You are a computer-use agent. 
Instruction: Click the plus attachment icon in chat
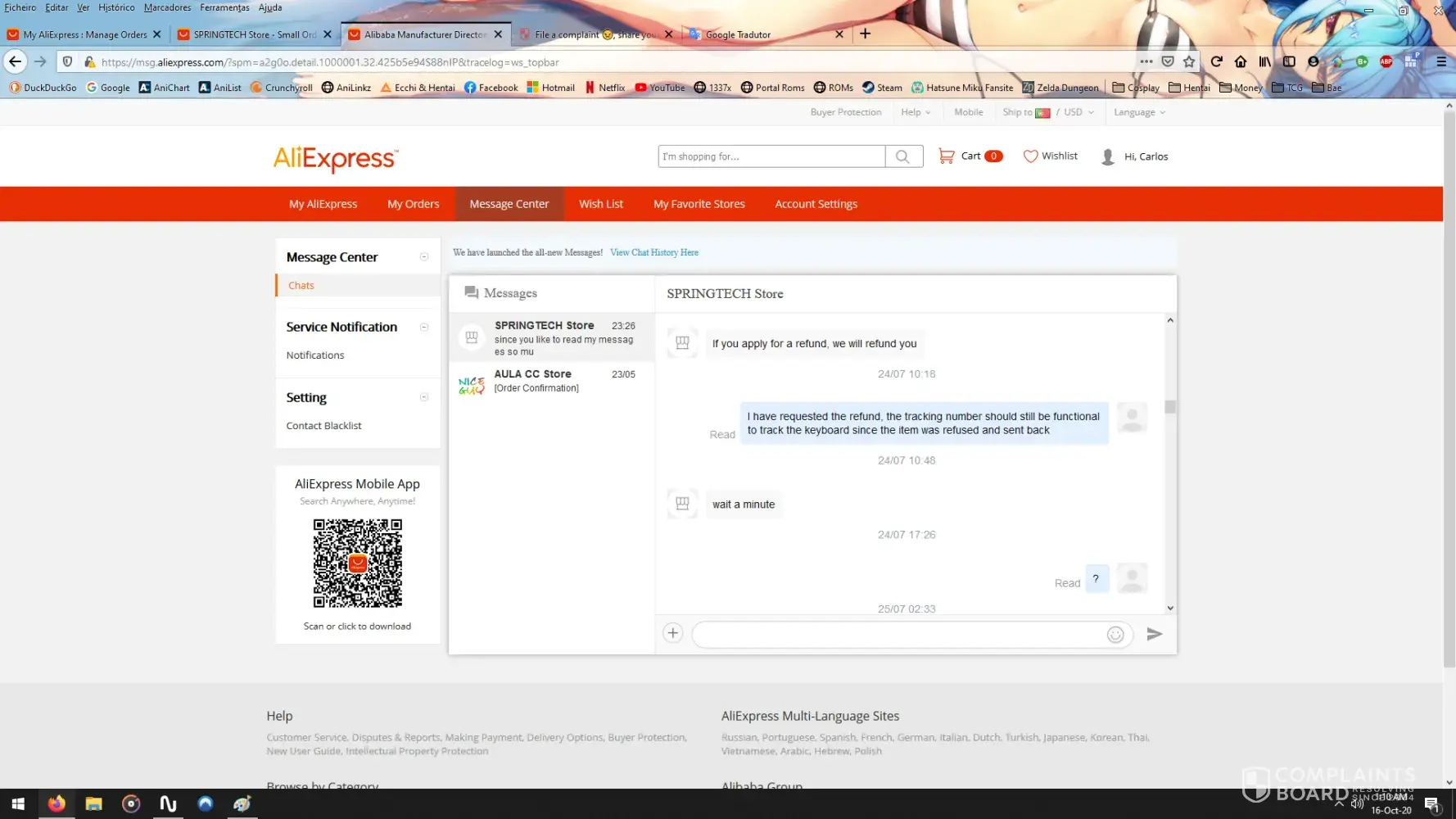(x=672, y=633)
